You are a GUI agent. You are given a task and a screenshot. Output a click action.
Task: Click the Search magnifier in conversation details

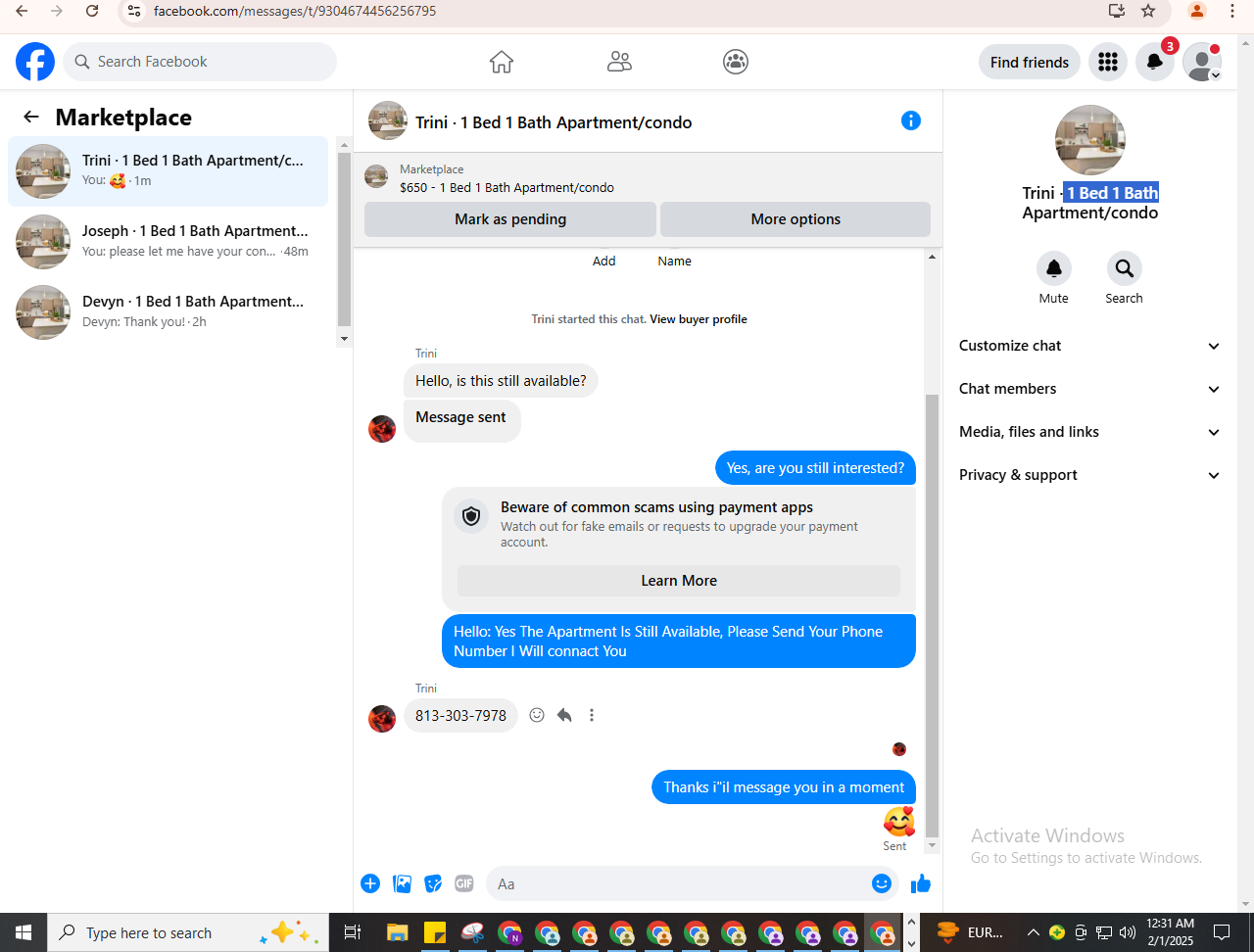point(1124,268)
